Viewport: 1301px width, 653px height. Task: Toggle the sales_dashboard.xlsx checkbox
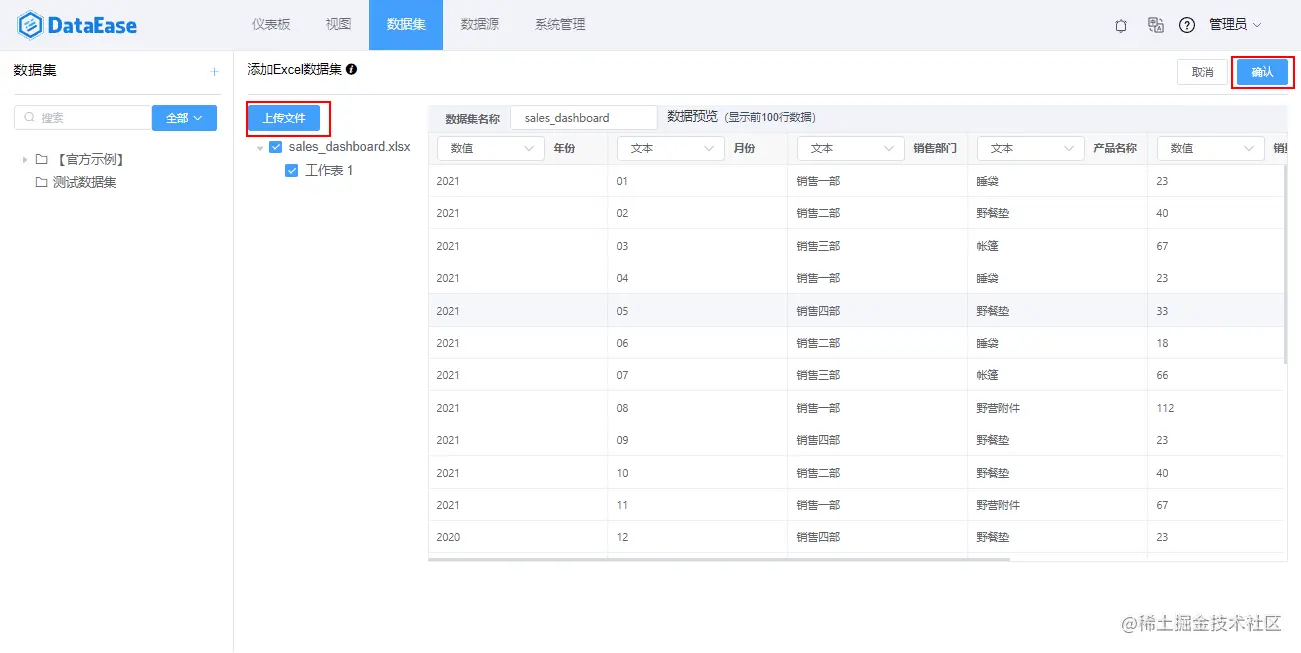(x=276, y=147)
